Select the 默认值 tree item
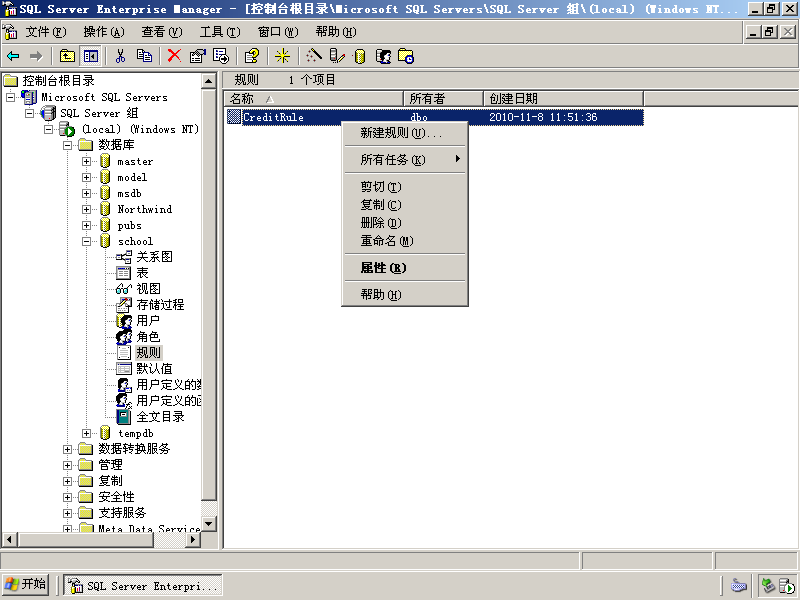The image size is (800, 600). [154, 369]
